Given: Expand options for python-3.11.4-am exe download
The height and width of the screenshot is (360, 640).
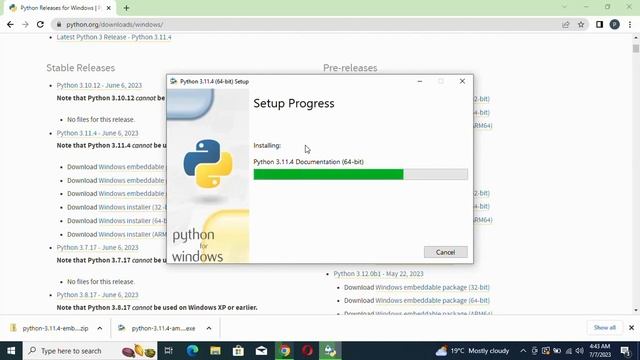Looking at the screenshot, I should point(209,328).
